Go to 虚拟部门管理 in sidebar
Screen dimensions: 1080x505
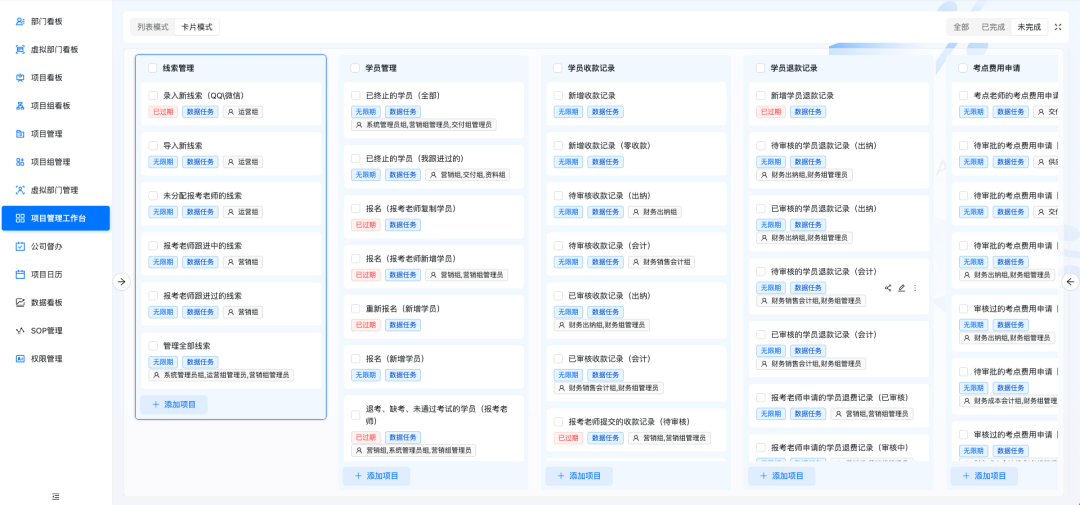point(55,190)
